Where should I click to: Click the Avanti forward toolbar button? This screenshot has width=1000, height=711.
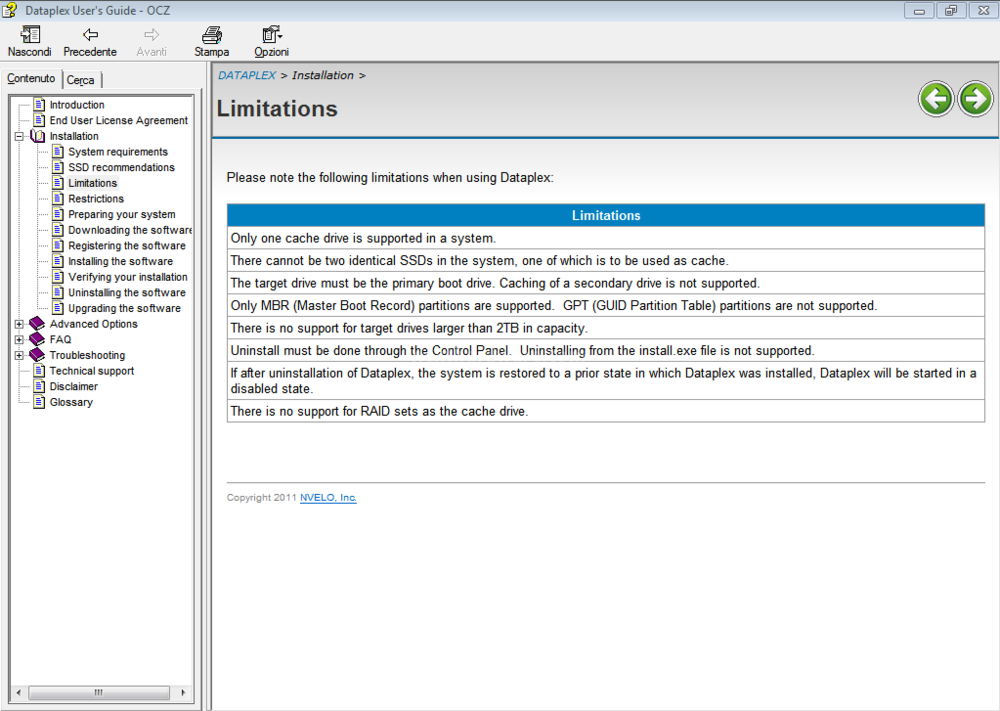(151, 41)
